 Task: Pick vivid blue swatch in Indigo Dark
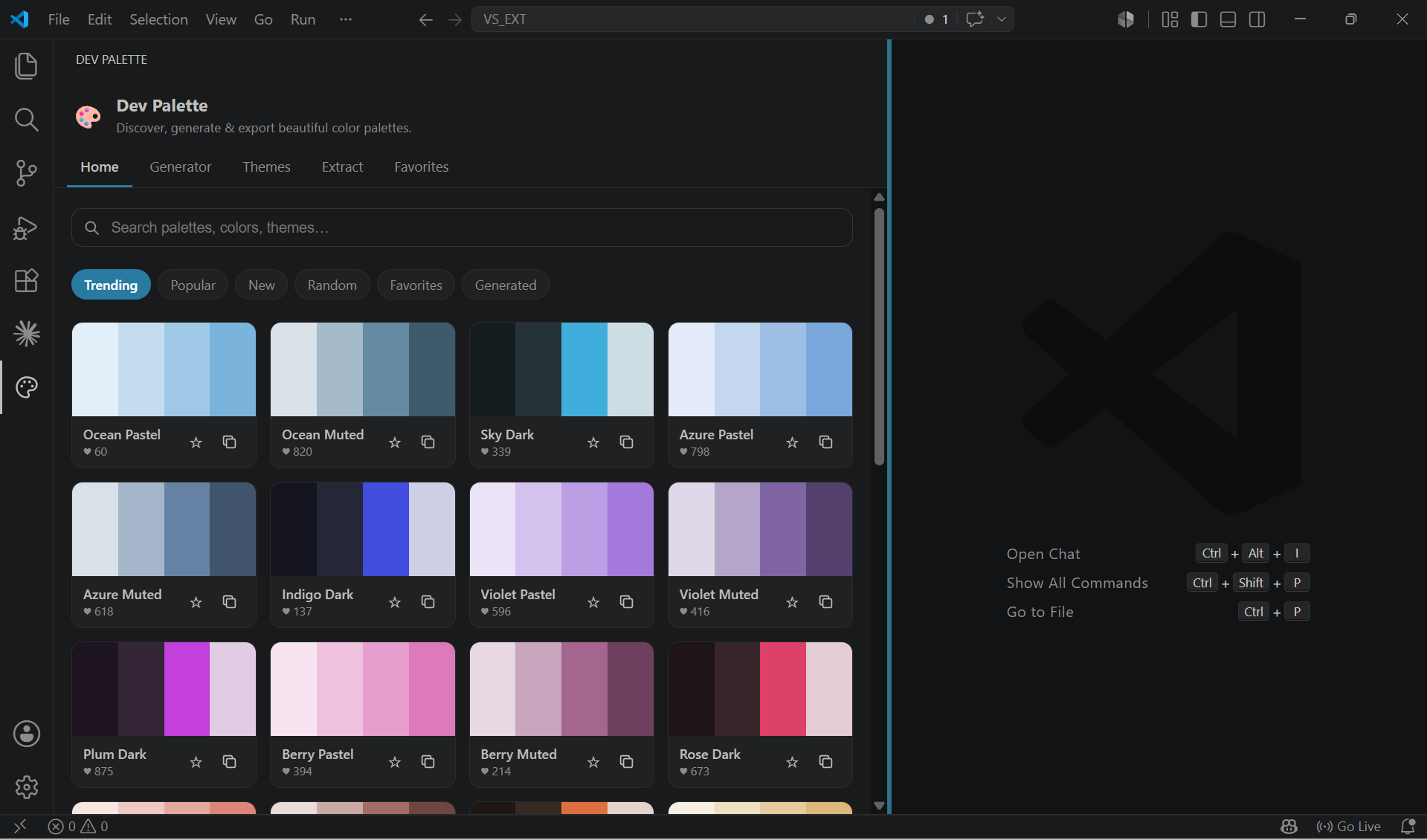pyautogui.click(x=386, y=529)
